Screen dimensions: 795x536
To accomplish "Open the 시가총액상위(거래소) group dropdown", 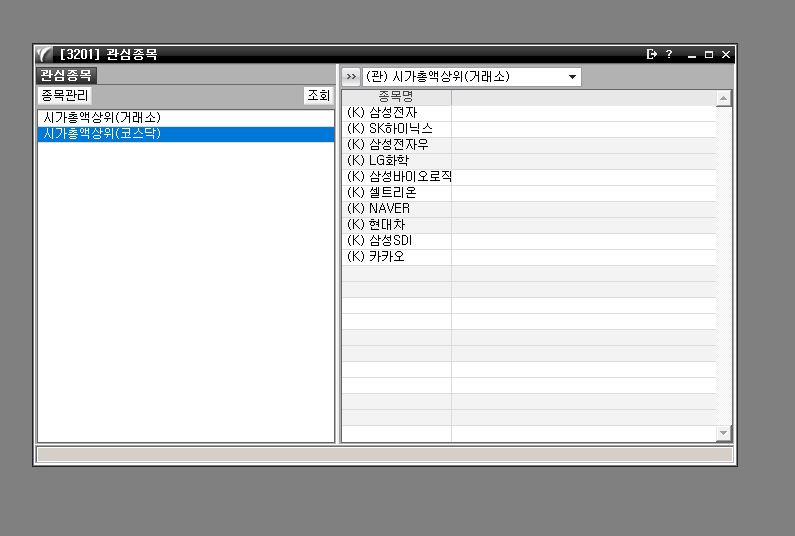I will point(572,77).
